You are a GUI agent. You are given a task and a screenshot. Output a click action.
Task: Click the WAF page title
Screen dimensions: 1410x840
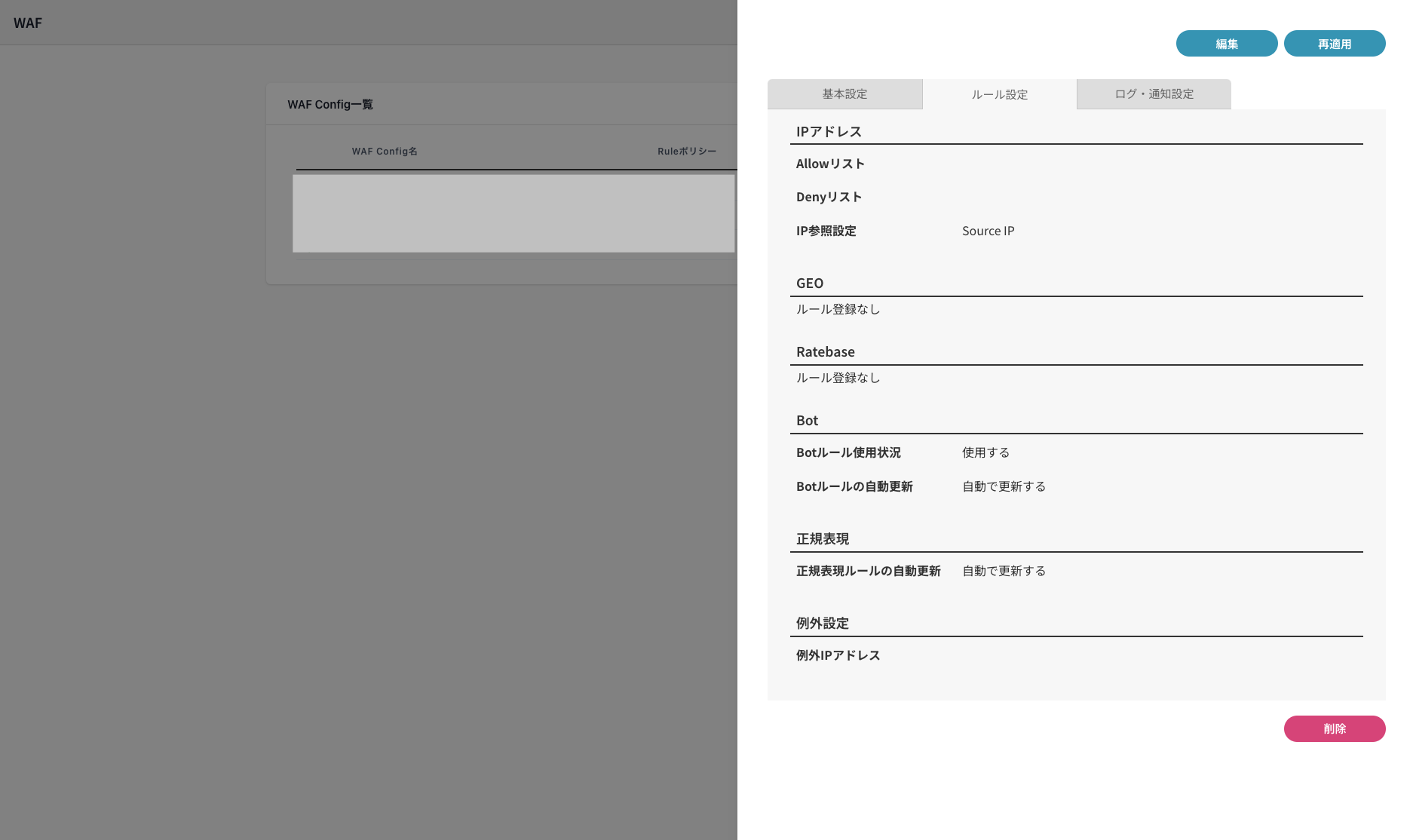28,23
